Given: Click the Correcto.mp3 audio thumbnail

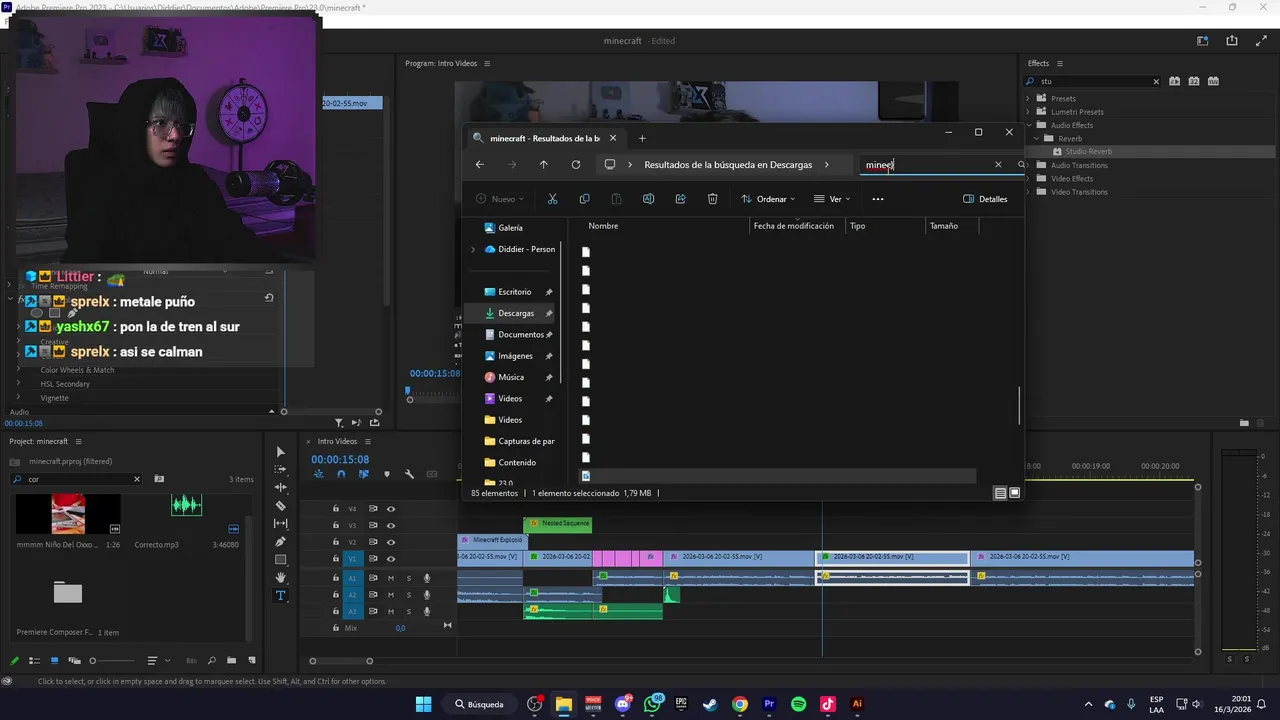Looking at the screenshot, I should pos(186,505).
